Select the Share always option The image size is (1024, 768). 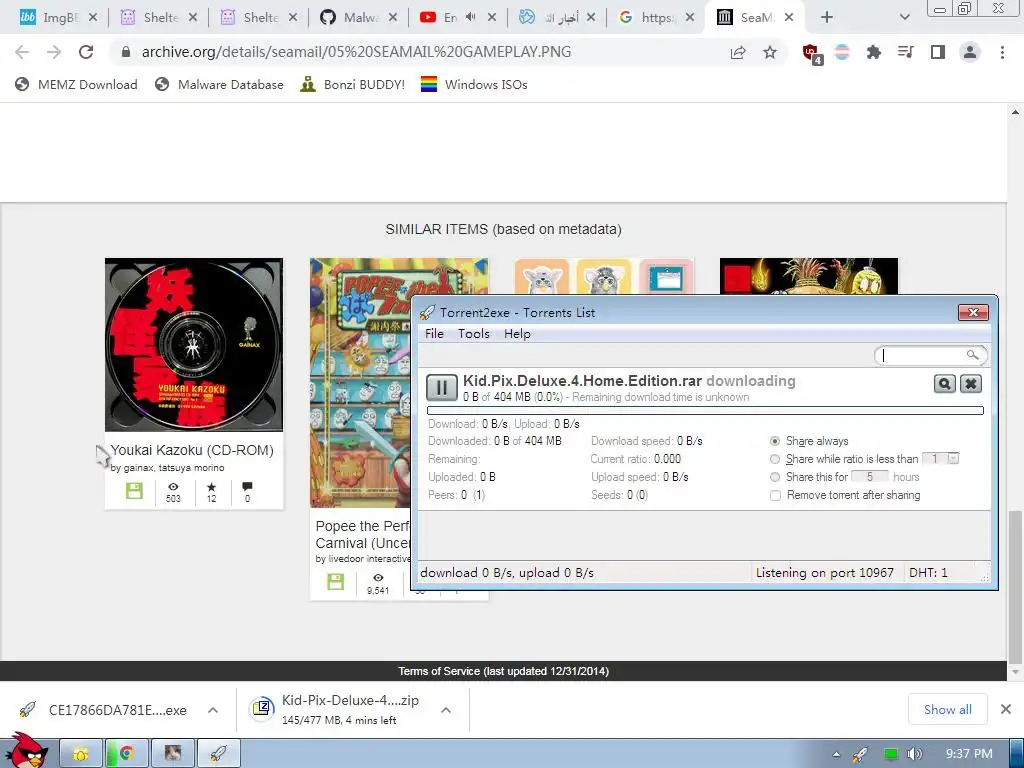click(775, 441)
